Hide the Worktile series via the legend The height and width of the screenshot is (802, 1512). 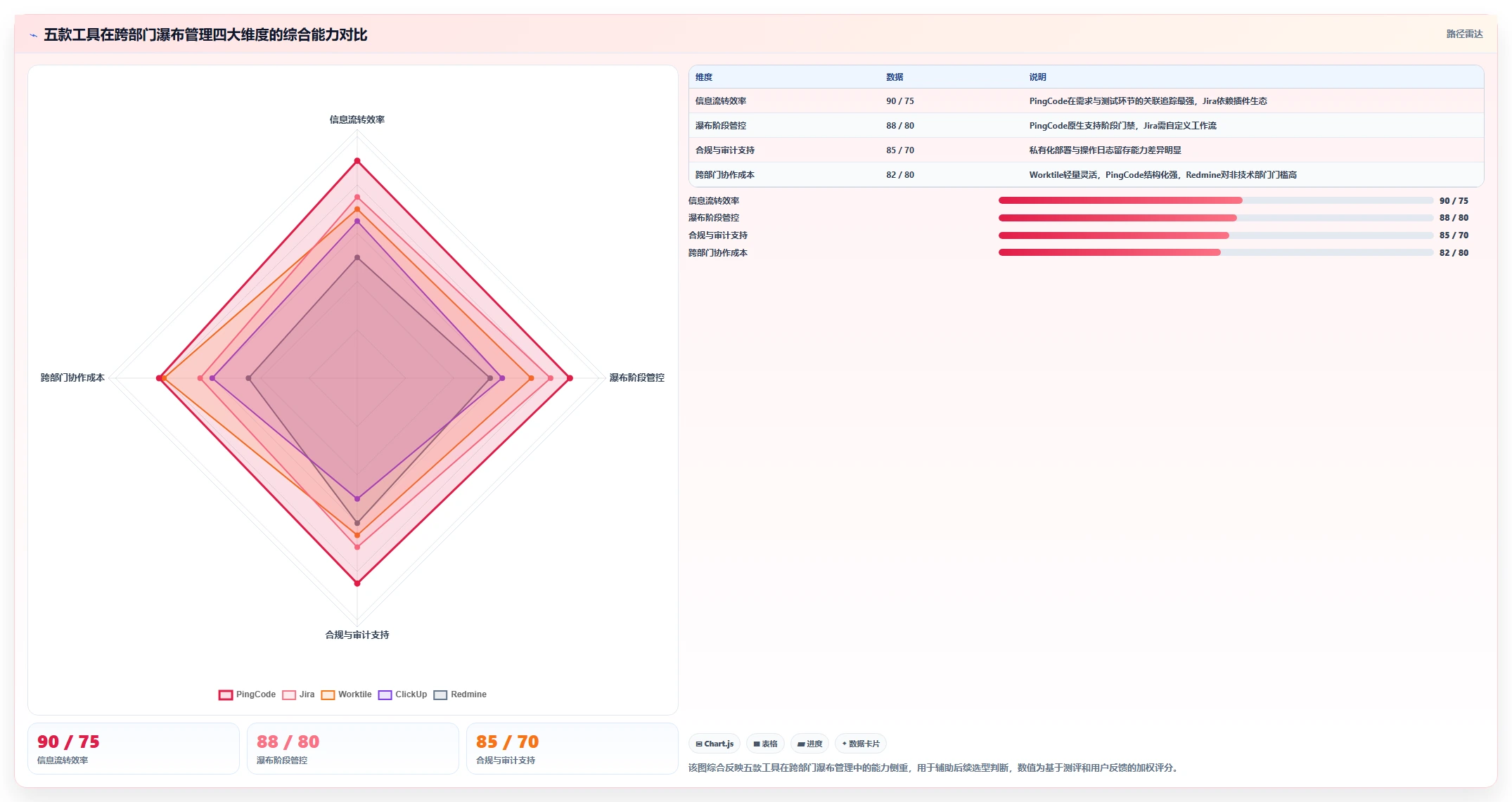(x=346, y=694)
